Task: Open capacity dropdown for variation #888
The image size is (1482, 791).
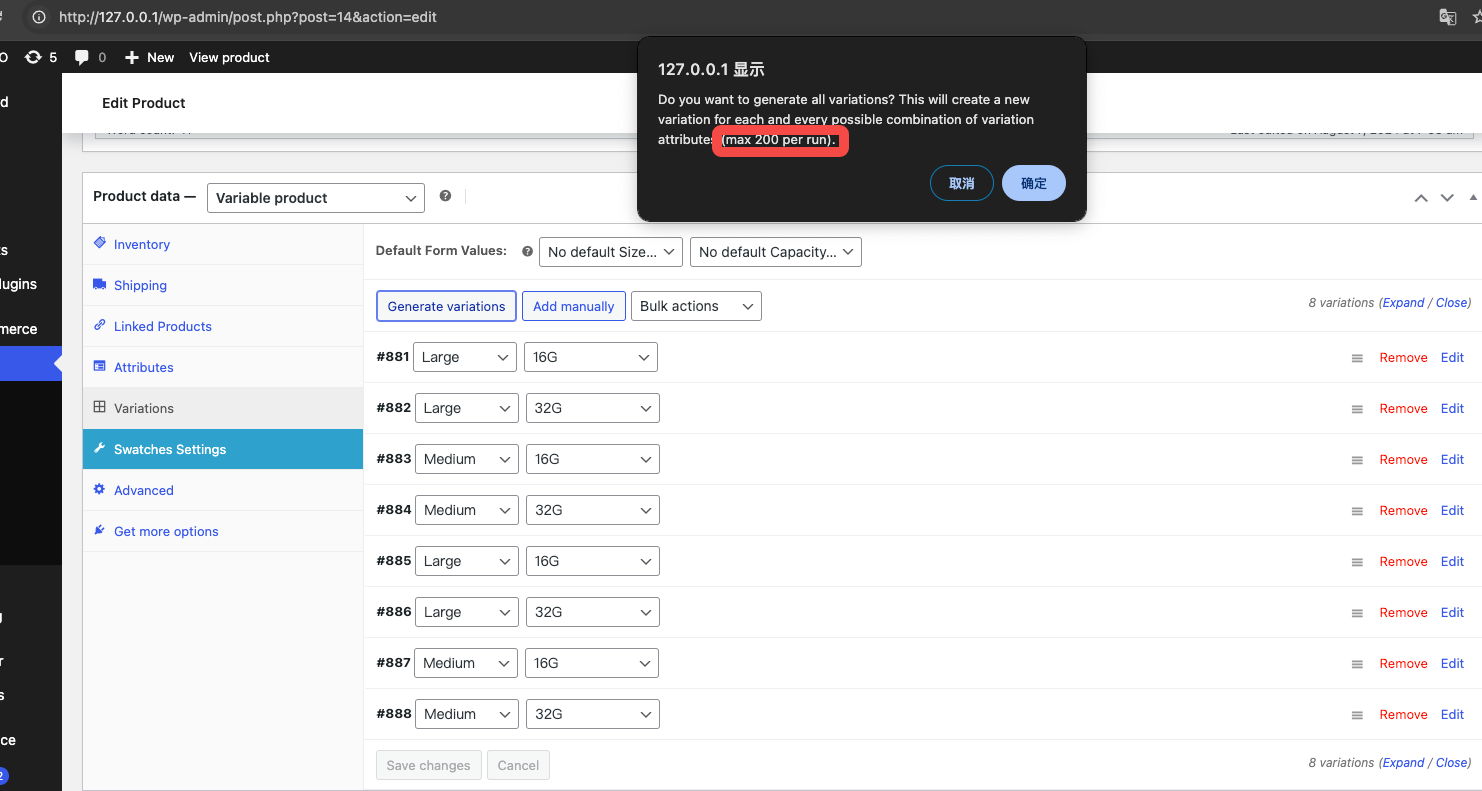Action: click(592, 714)
